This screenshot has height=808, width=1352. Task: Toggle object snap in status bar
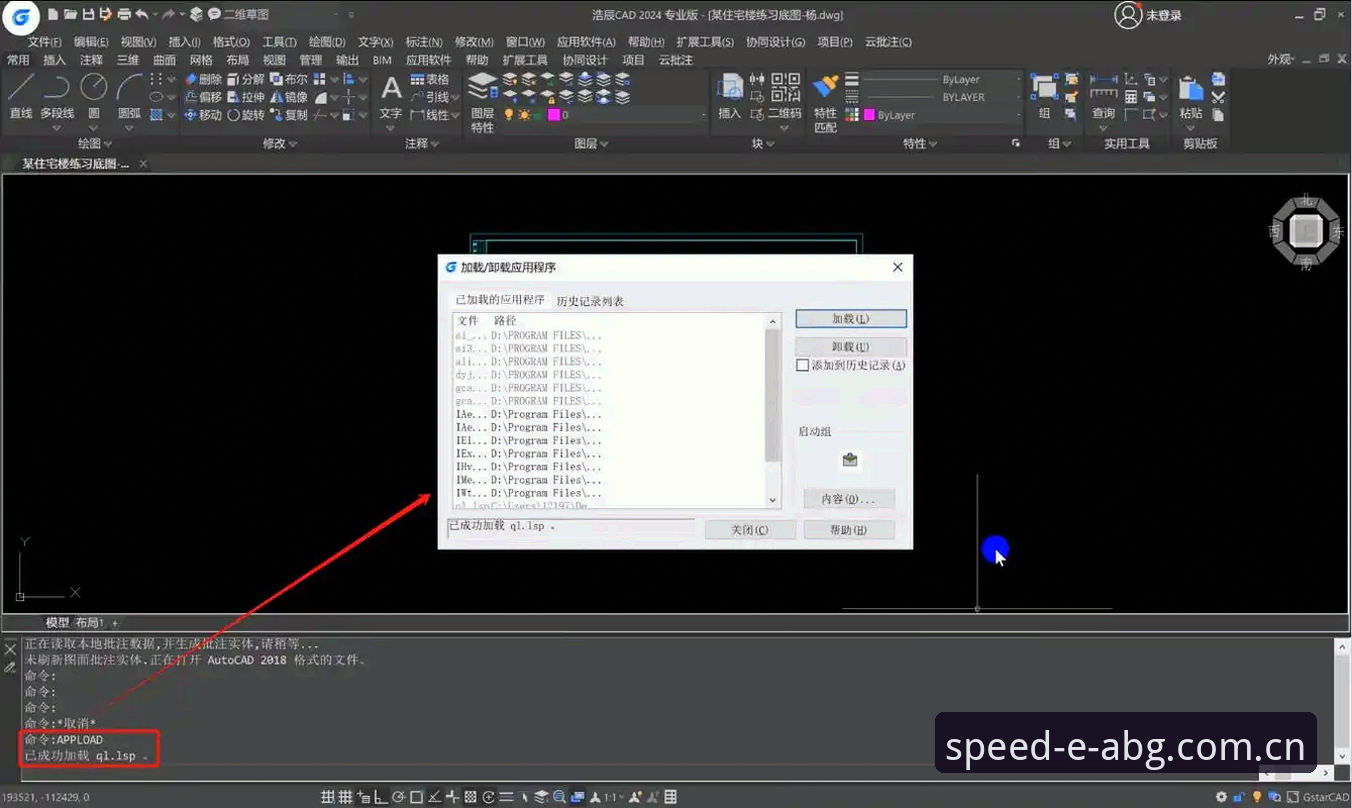tap(417, 797)
